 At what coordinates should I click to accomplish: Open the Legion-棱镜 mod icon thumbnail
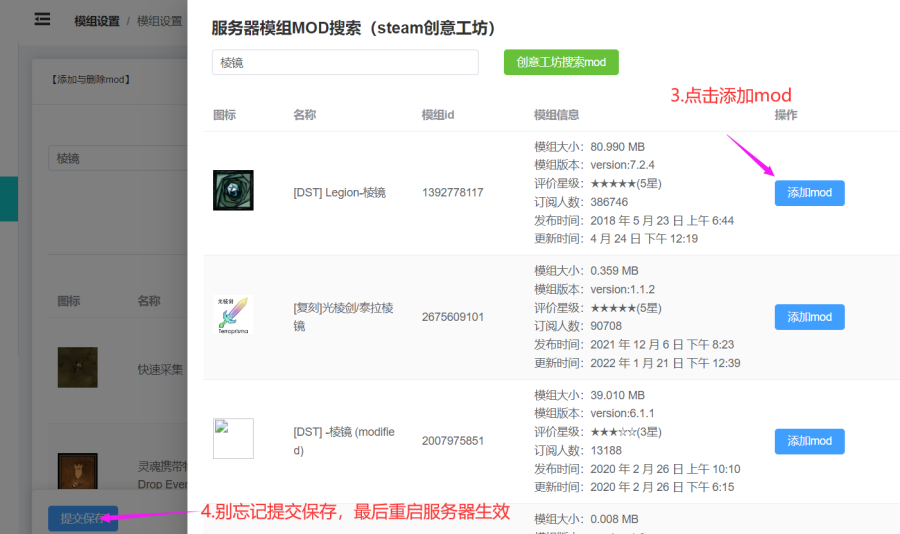pos(233,190)
